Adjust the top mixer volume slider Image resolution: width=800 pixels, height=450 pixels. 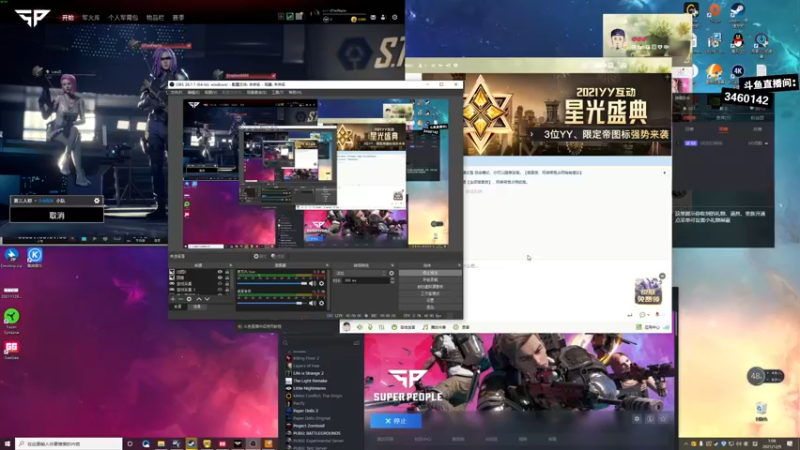click(272, 284)
